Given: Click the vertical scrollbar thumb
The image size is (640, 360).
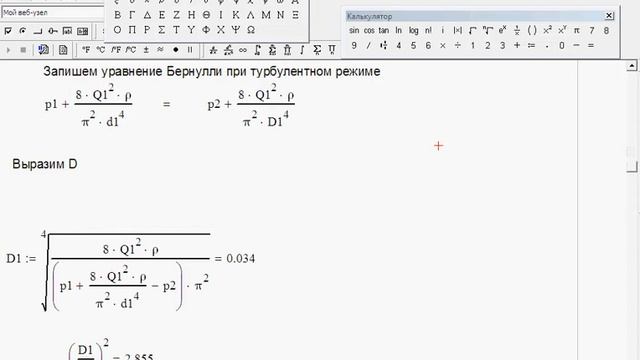Looking at the screenshot, I should click(x=632, y=159).
